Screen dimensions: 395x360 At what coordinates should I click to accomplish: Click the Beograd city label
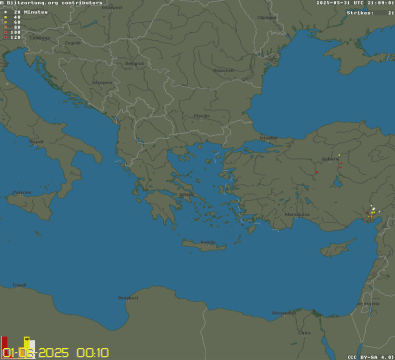(134, 63)
